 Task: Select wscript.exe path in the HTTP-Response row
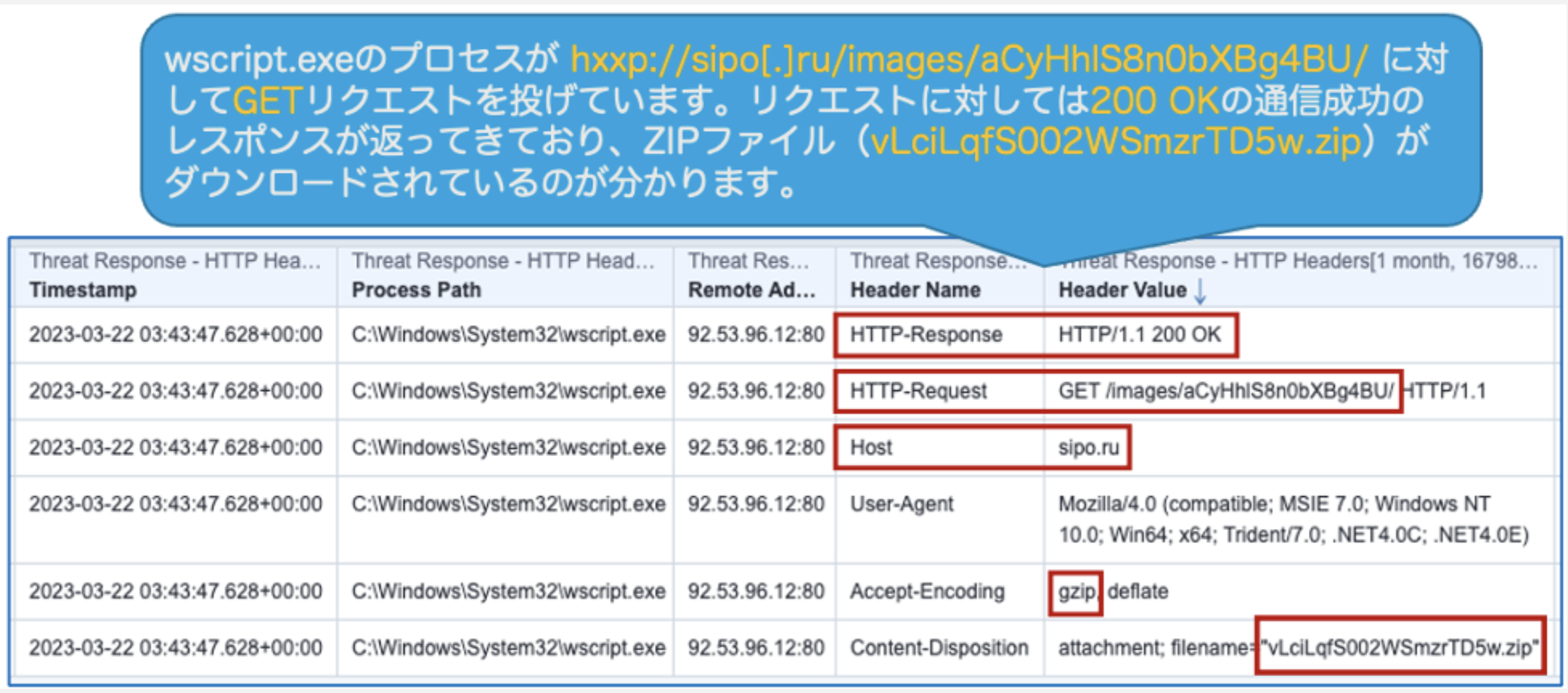point(509,335)
